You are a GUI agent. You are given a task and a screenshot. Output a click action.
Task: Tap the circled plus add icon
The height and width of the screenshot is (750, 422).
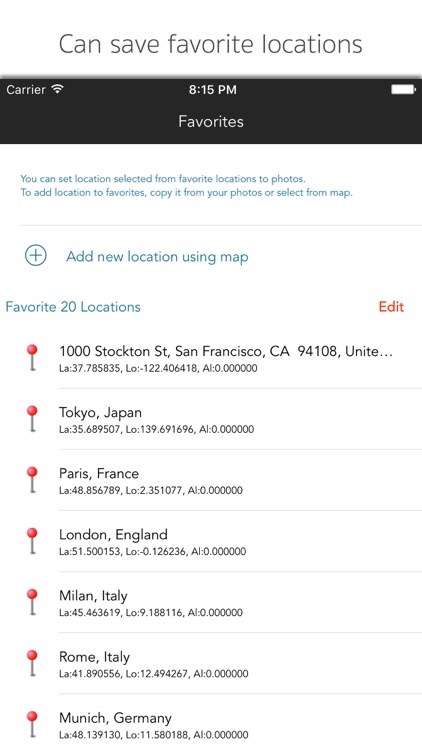36,255
